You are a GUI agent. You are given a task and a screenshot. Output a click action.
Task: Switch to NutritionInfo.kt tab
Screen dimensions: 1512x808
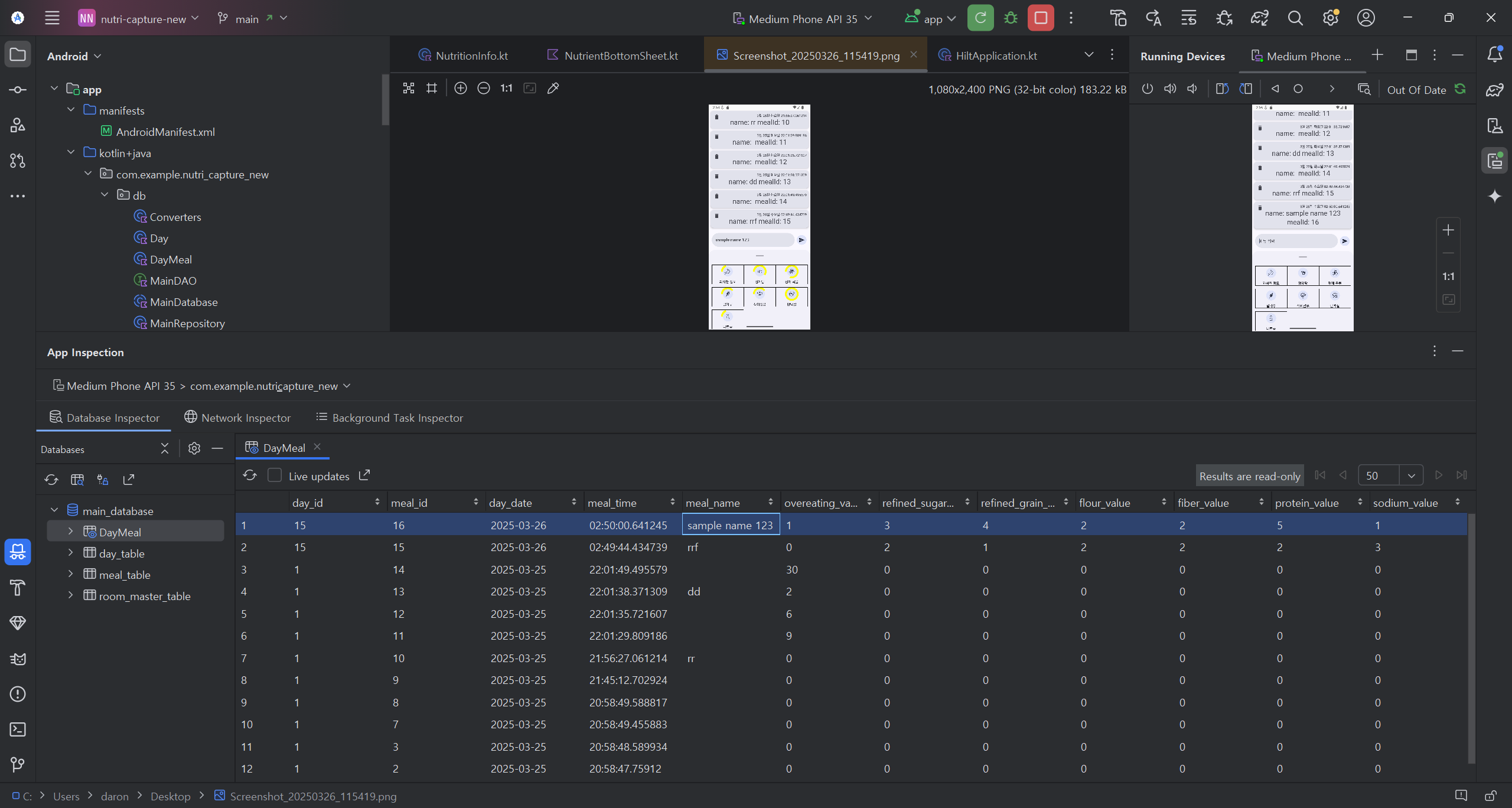pyautogui.click(x=463, y=56)
